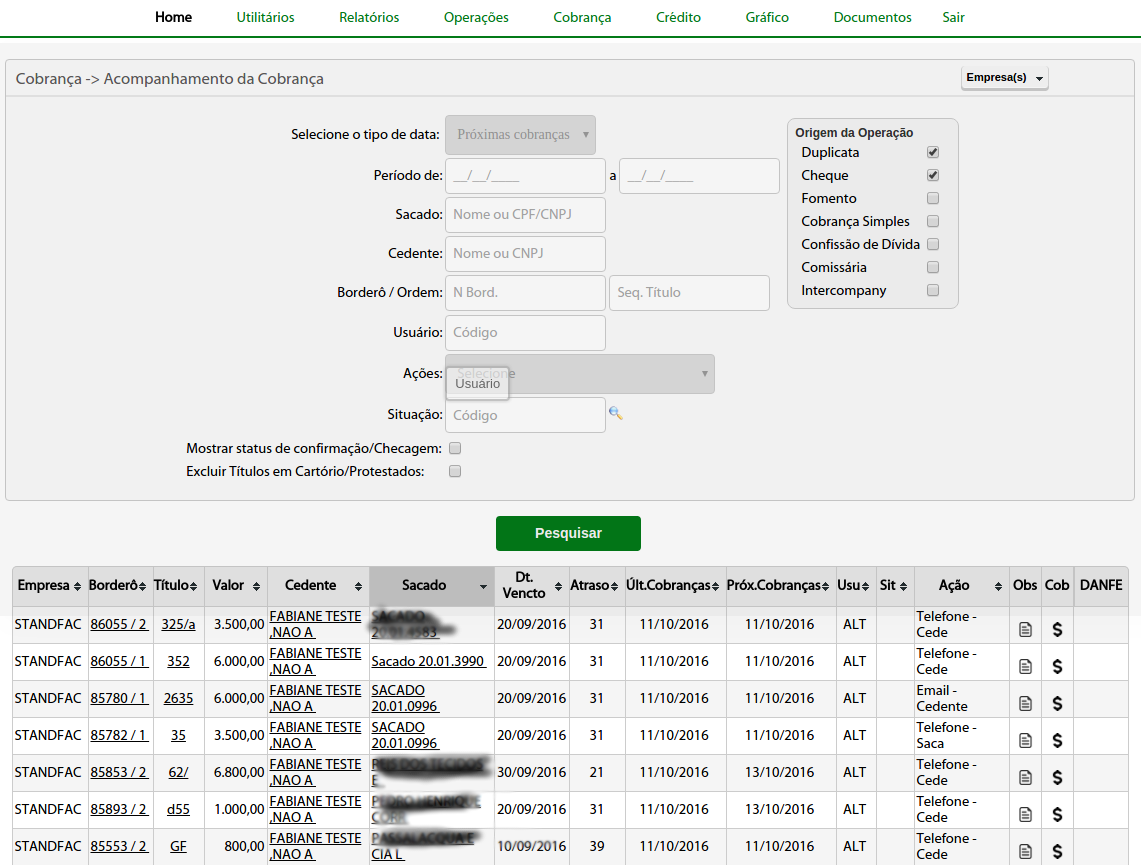Image resolution: width=1141 pixels, height=865 pixels.
Task: Click the sort arrows on Últ.Cobranças header
Action: click(715, 586)
